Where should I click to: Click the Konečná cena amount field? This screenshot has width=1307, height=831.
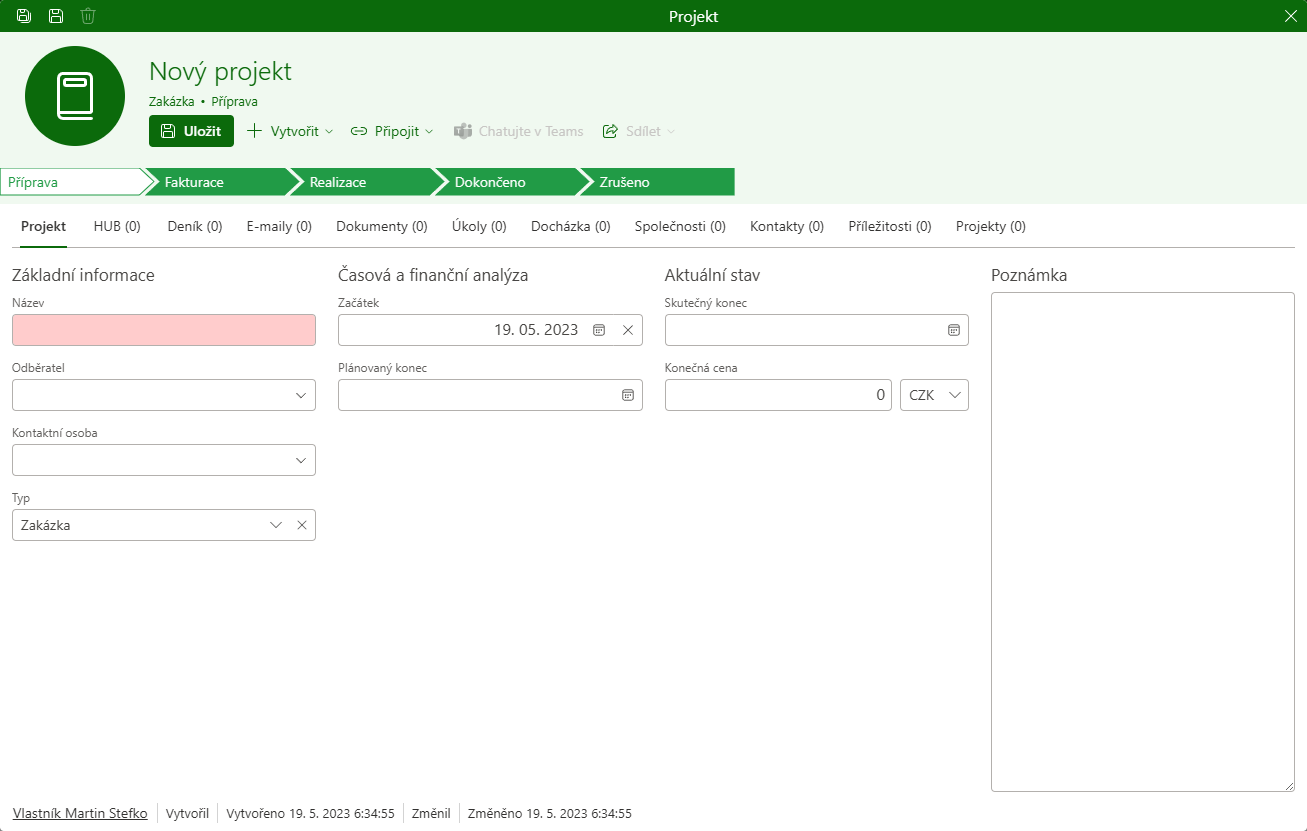point(778,395)
